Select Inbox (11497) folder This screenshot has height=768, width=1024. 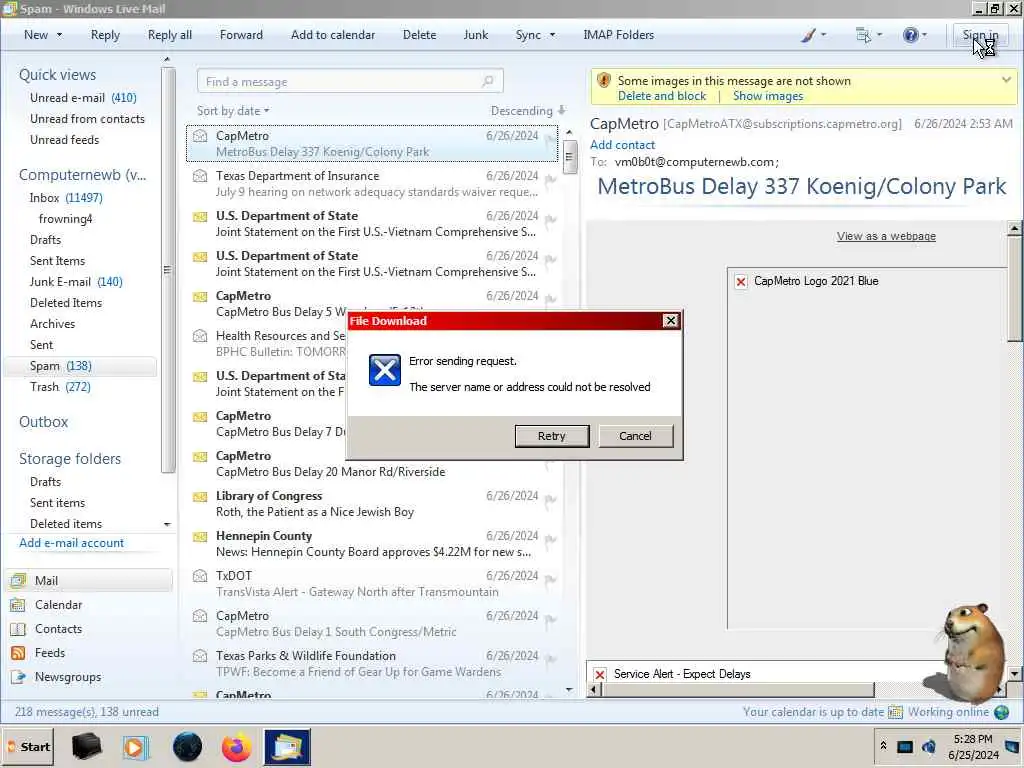66,198
